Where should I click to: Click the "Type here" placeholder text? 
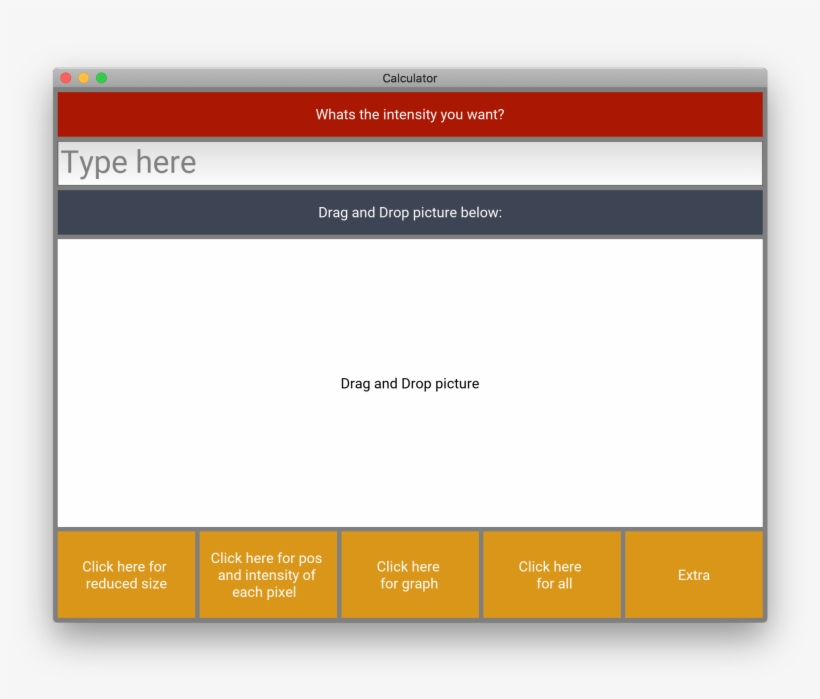[x=129, y=163]
